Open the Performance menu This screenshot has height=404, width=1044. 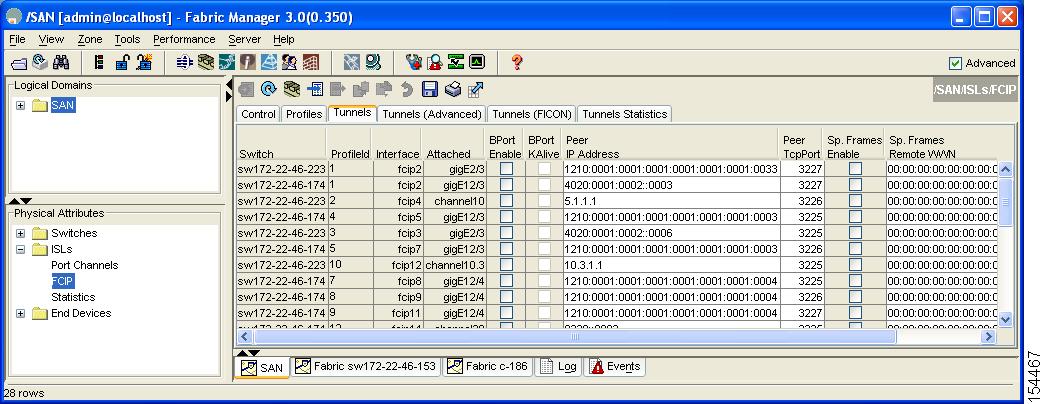(184, 39)
